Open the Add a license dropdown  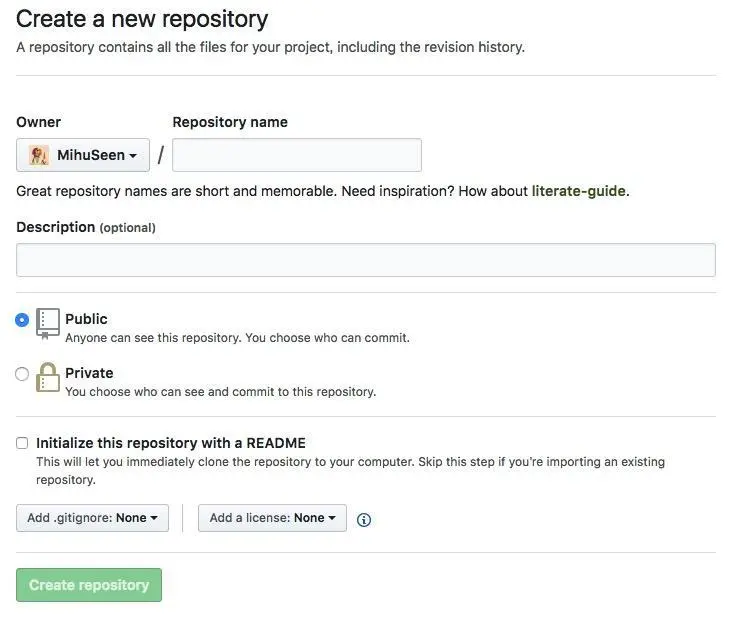click(272, 518)
